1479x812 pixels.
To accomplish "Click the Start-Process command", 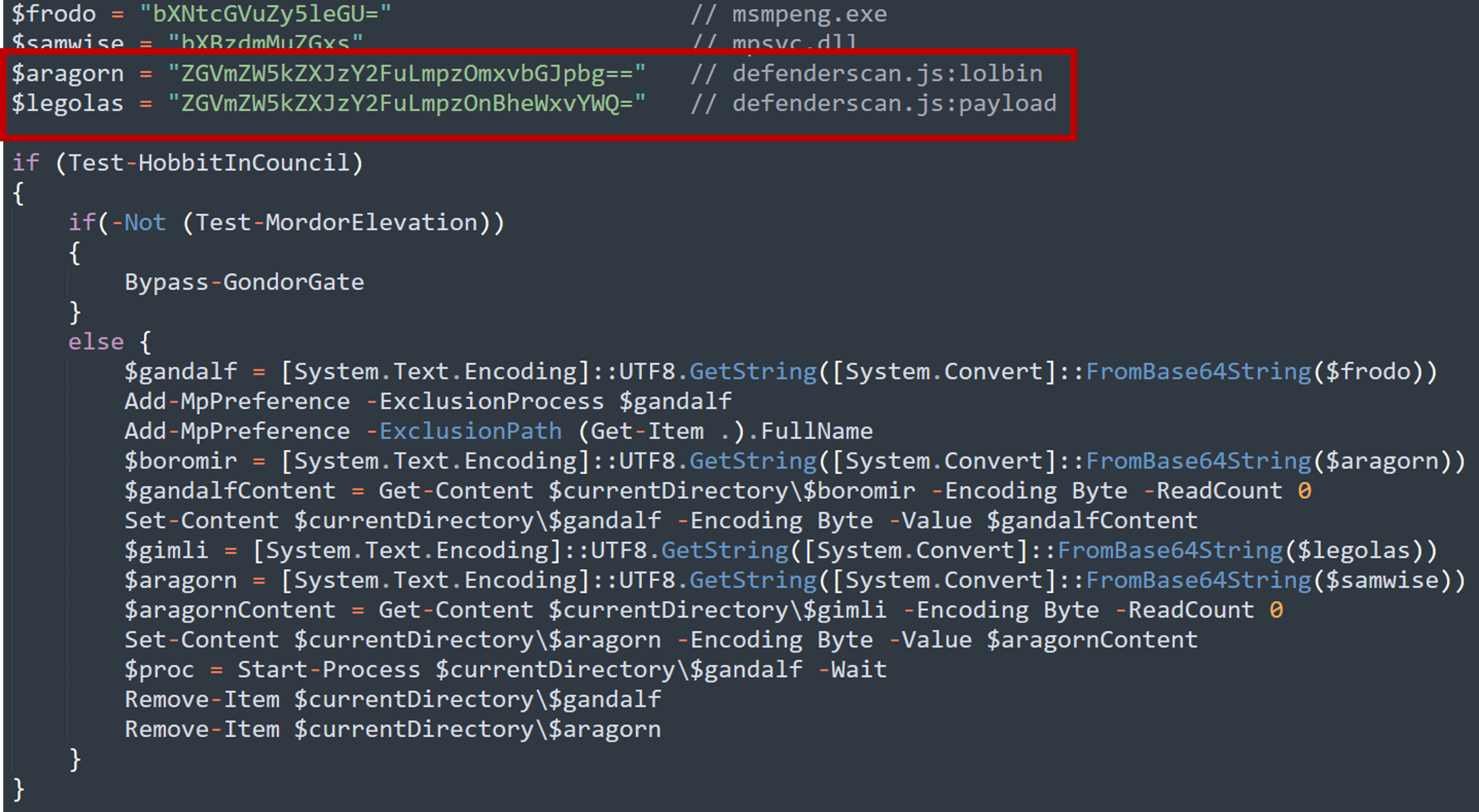I will coord(329,670).
